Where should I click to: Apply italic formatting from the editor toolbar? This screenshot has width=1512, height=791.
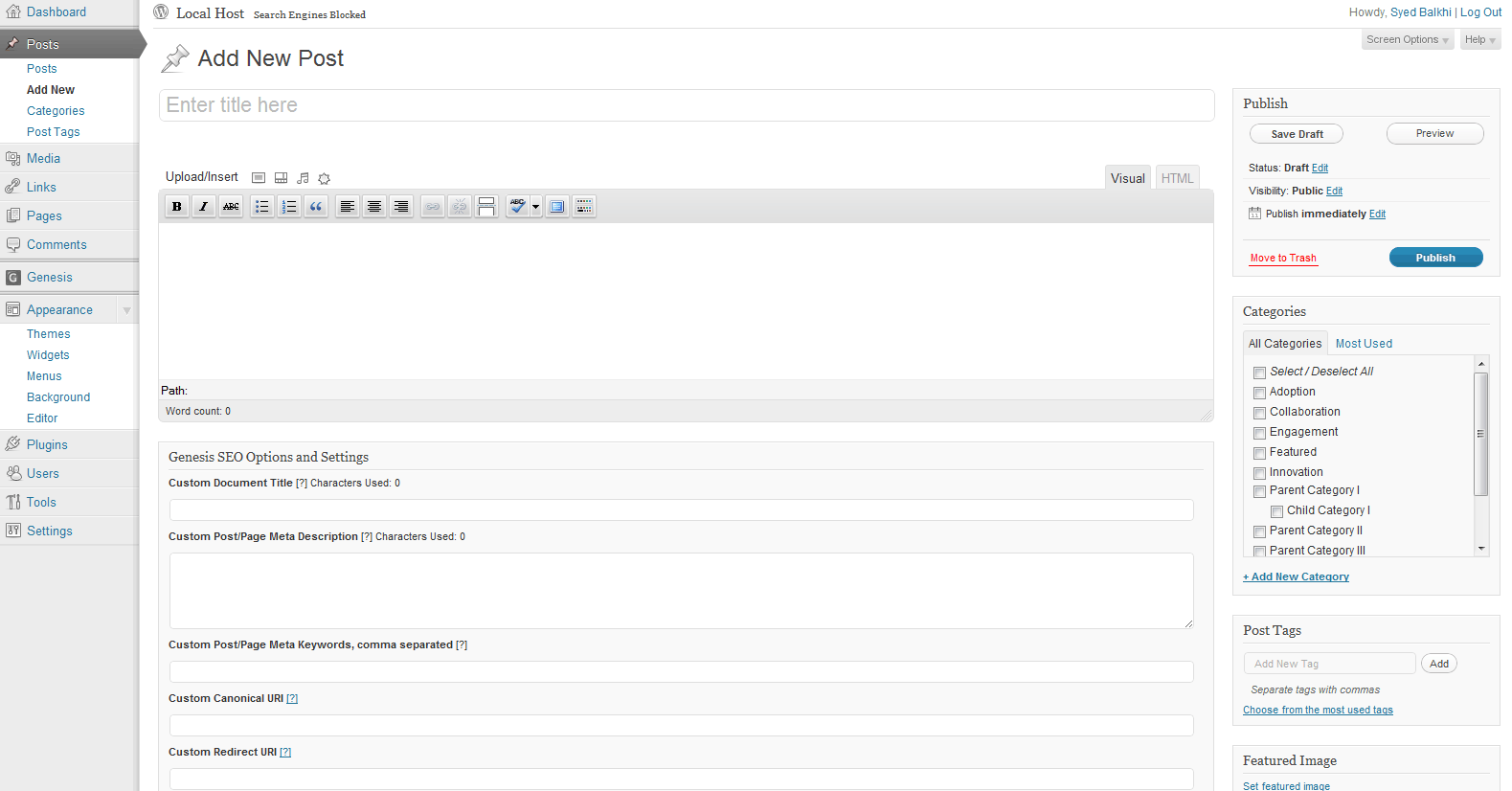click(x=204, y=207)
